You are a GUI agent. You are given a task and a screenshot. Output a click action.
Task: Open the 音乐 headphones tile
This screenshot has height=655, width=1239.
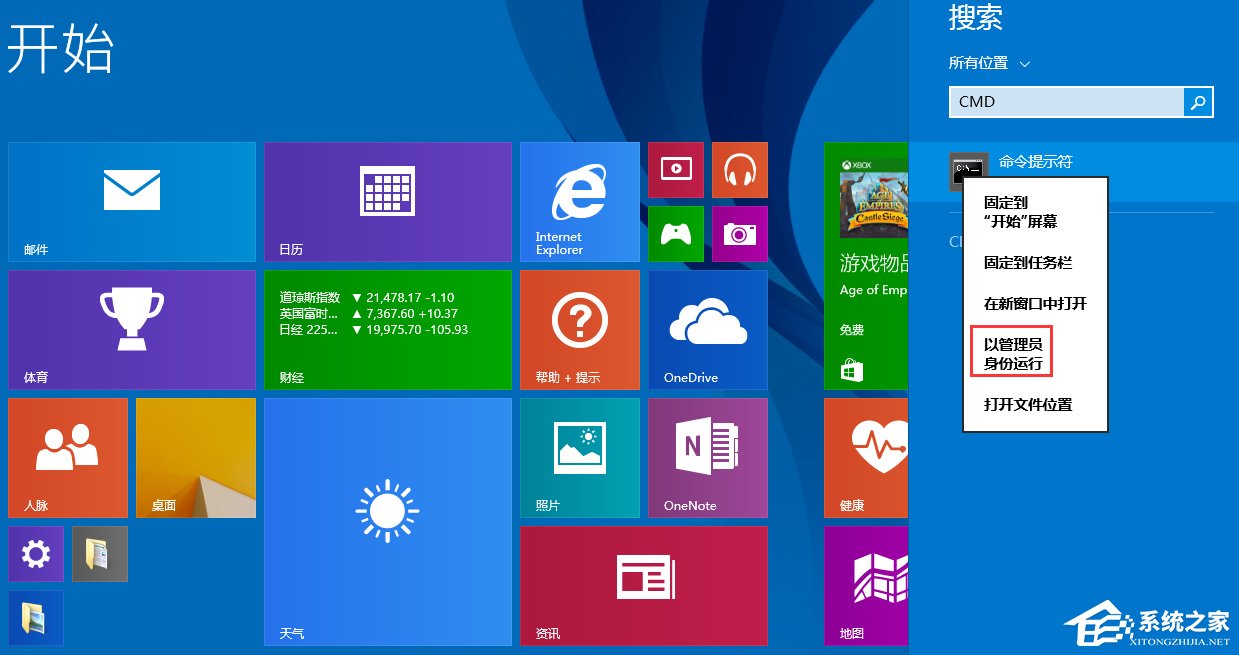pyautogui.click(x=740, y=169)
